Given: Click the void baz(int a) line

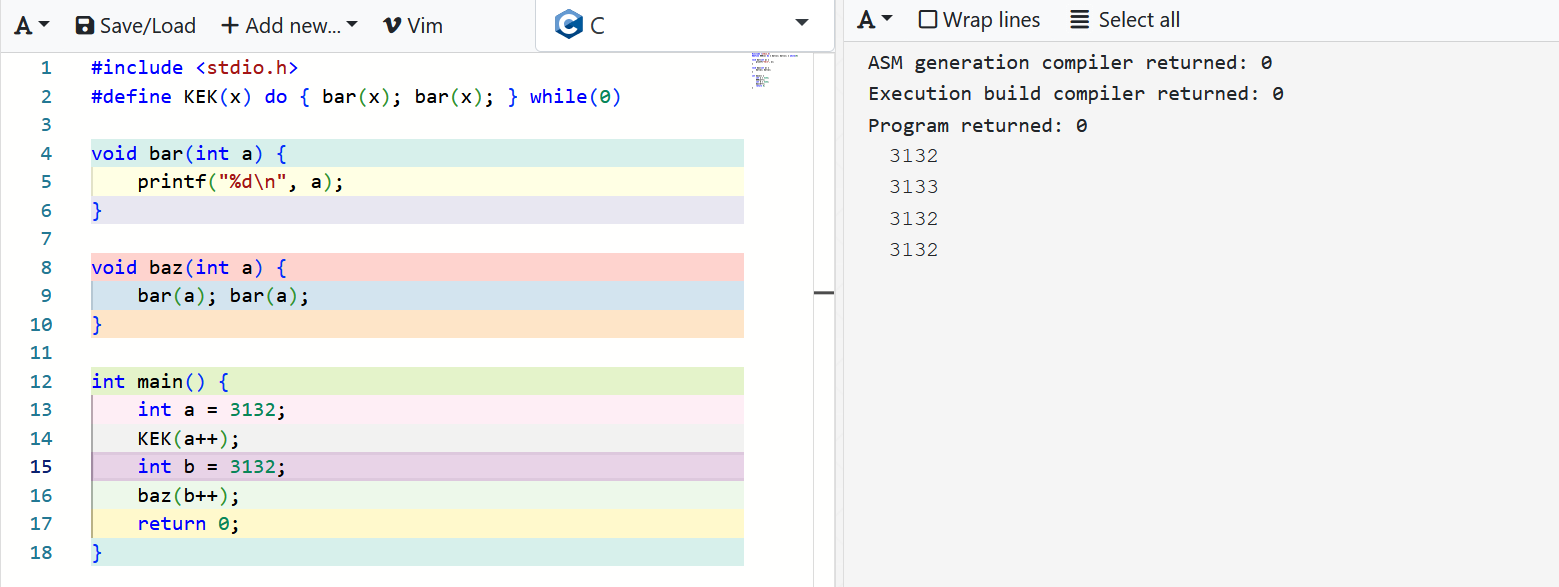Looking at the screenshot, I should (417, 267).
